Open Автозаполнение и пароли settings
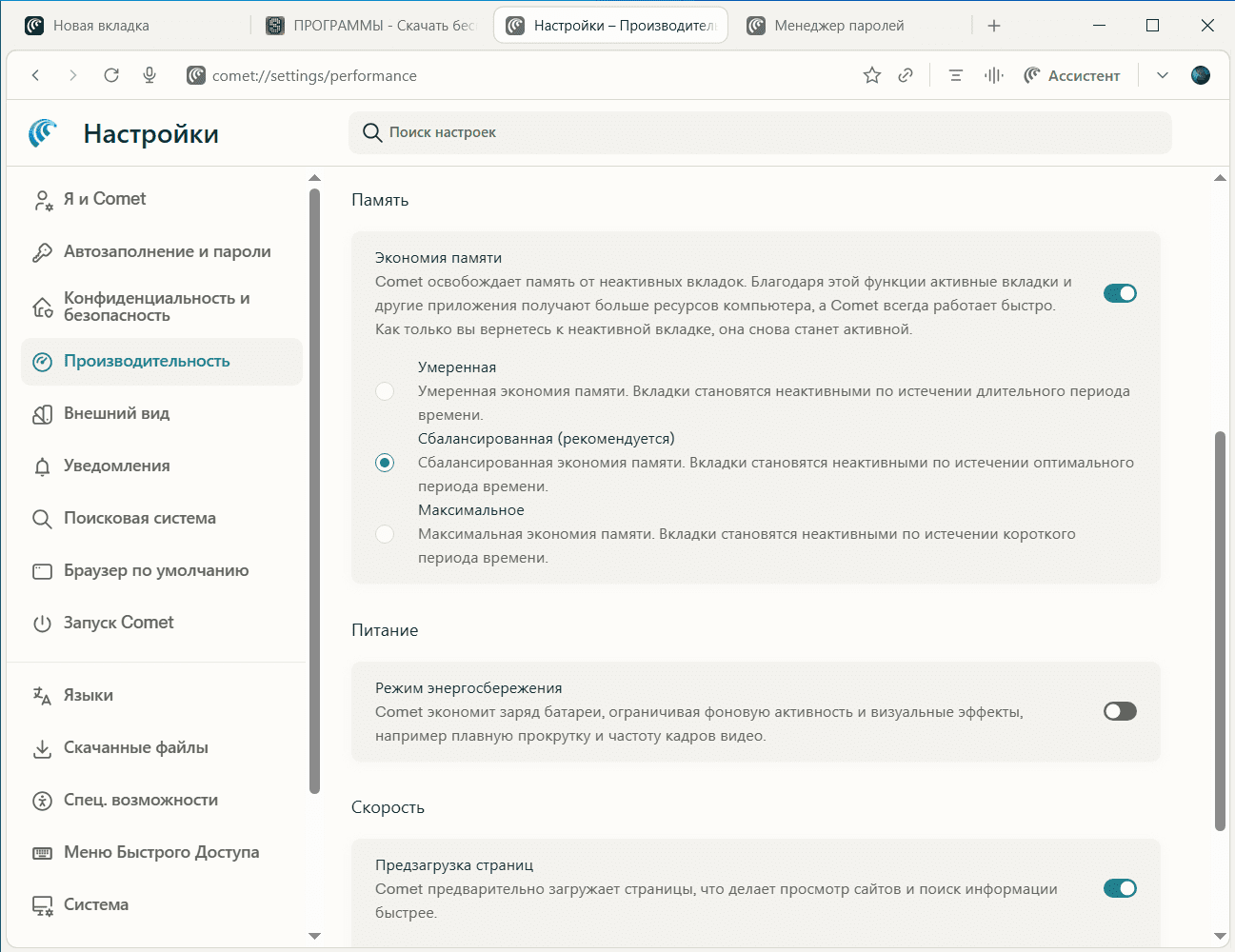The image size is (1235, 952). tap(167, 251)
